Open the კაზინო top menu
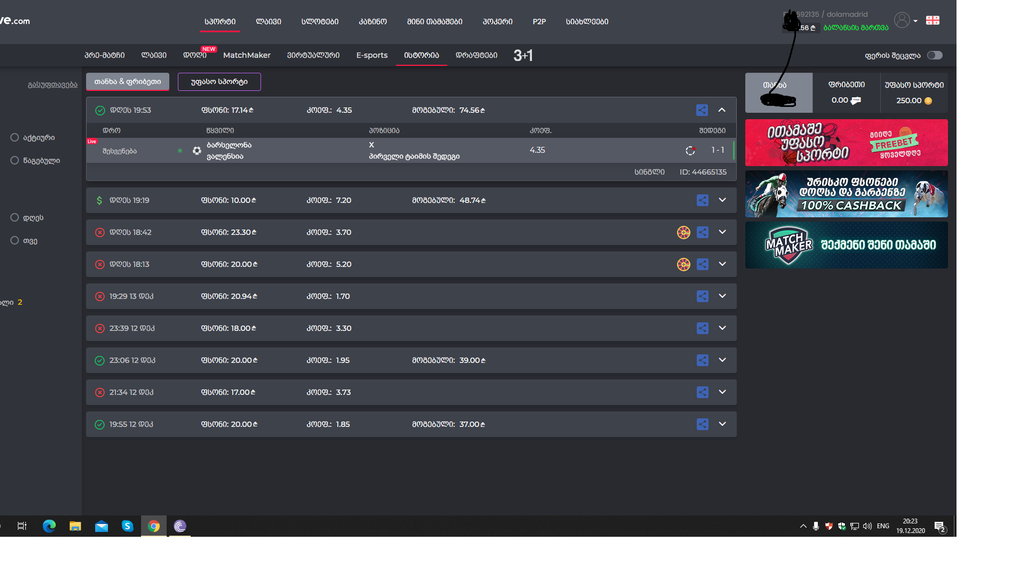The height and width of the screenshot is (576, 1024). [x=372, y=22]
